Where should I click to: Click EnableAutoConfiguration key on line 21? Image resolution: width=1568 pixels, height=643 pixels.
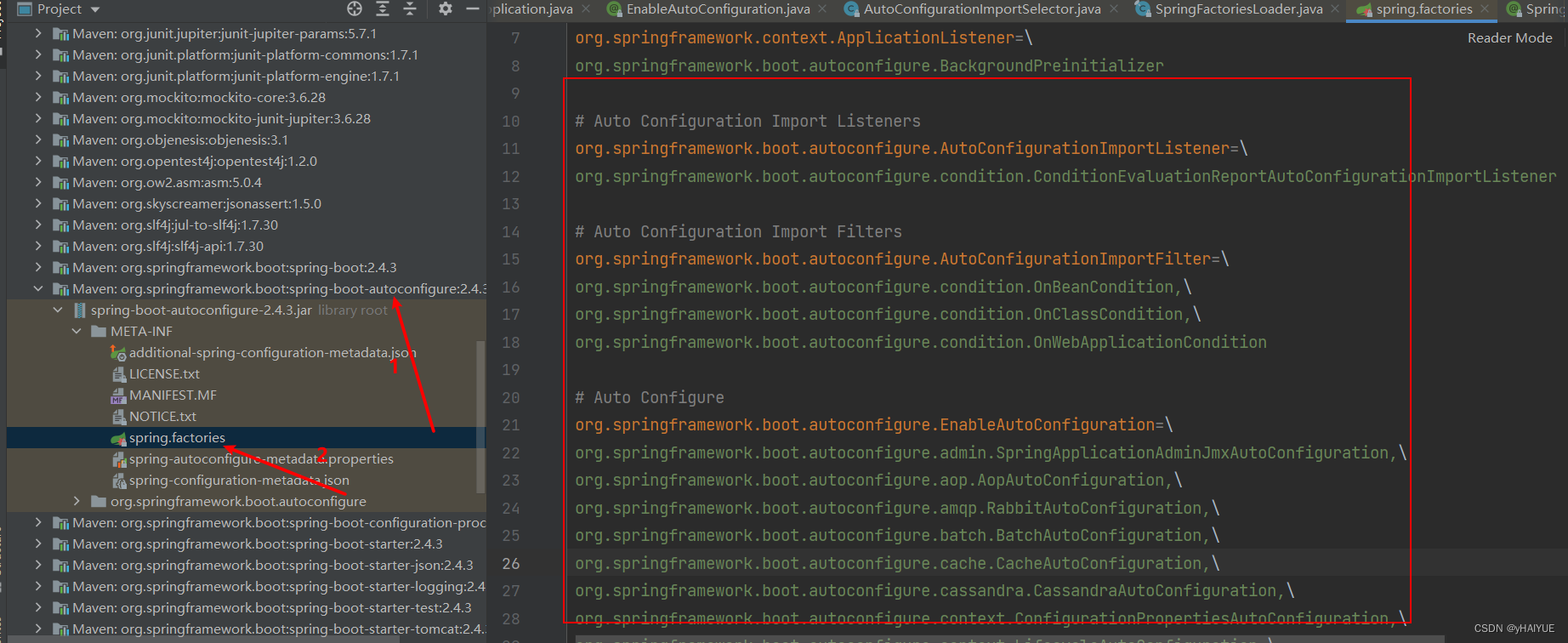(x=865, y=424)
